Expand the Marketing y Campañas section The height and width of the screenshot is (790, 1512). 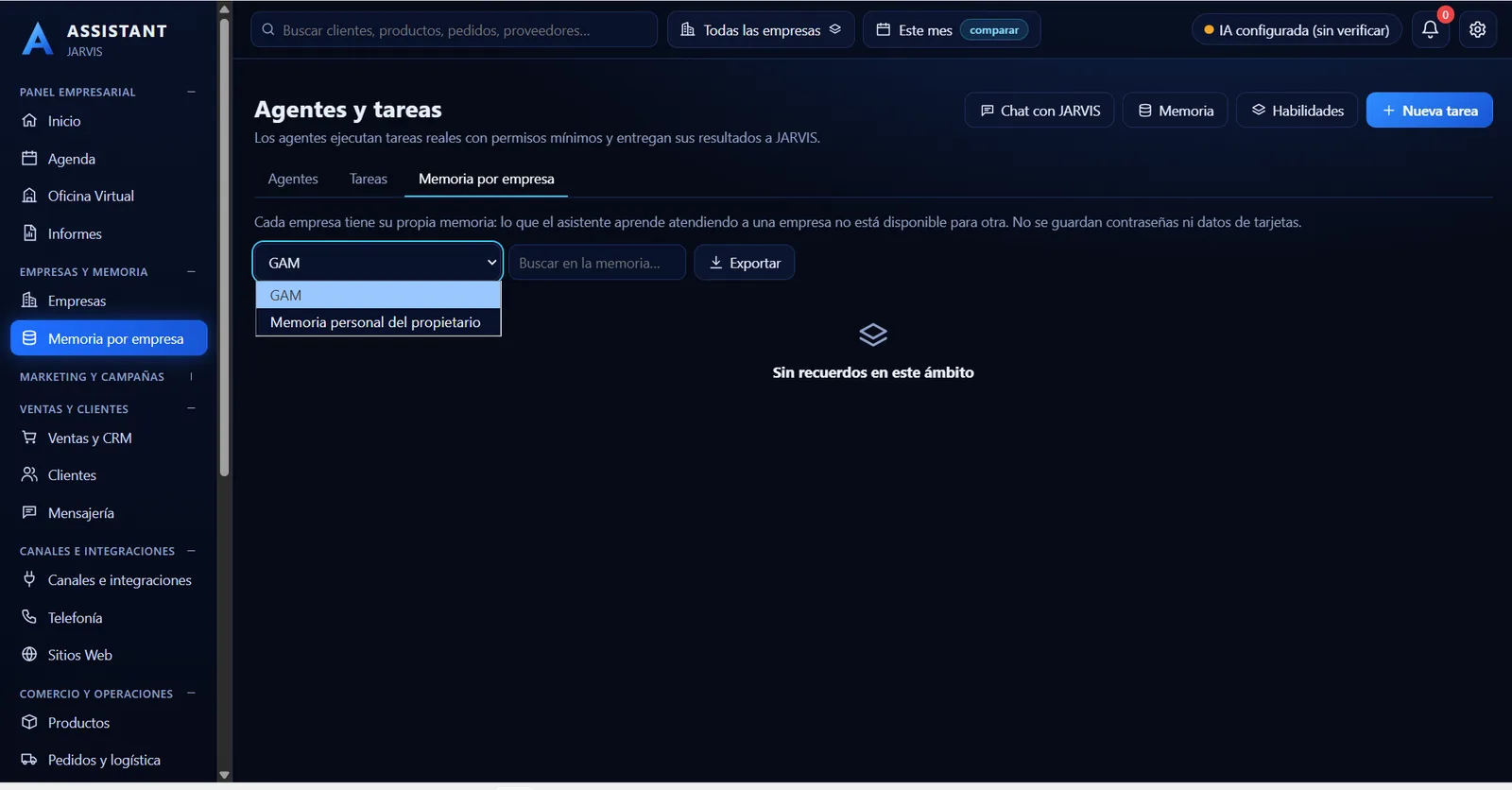(191, 376)
